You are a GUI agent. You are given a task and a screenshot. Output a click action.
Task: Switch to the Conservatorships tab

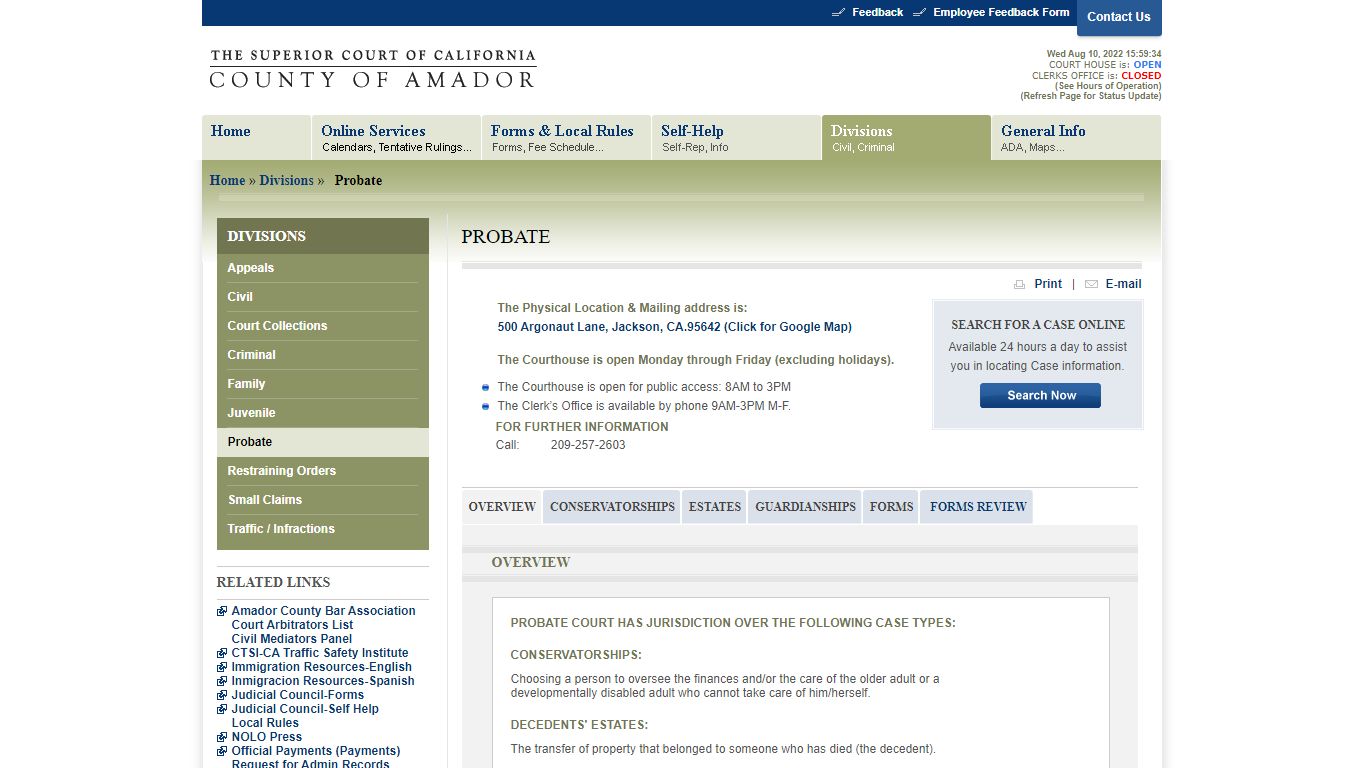(612, 507)
